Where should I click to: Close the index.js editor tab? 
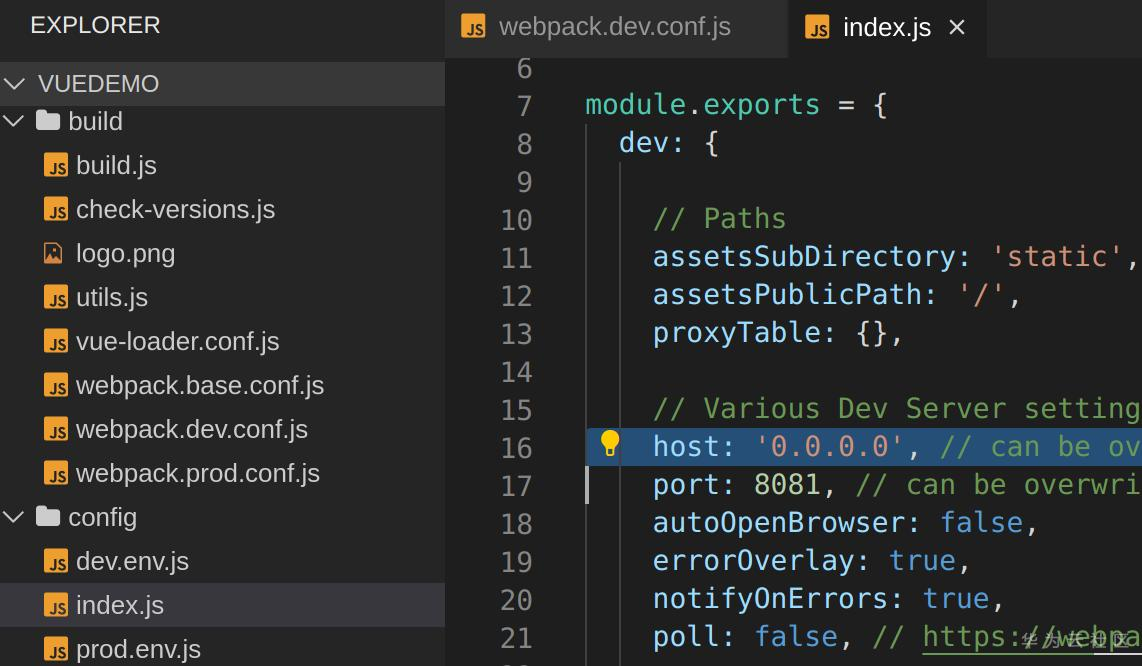pyautogui.click(x=957, y=27)
